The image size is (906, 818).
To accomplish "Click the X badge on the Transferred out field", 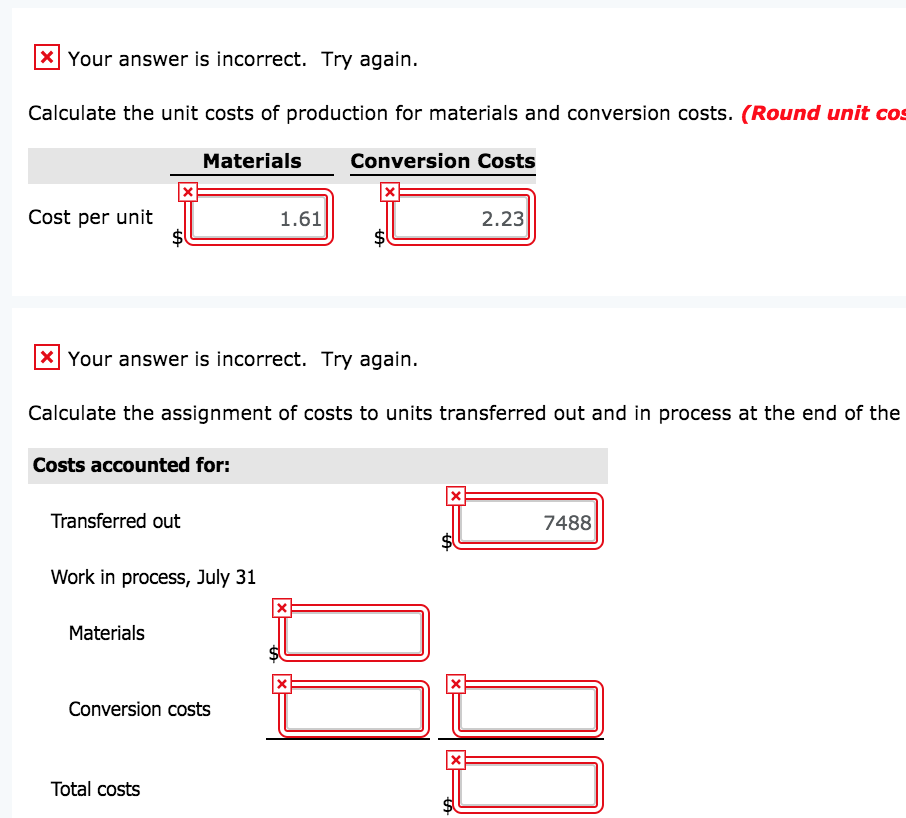I will tap(456, 494).
